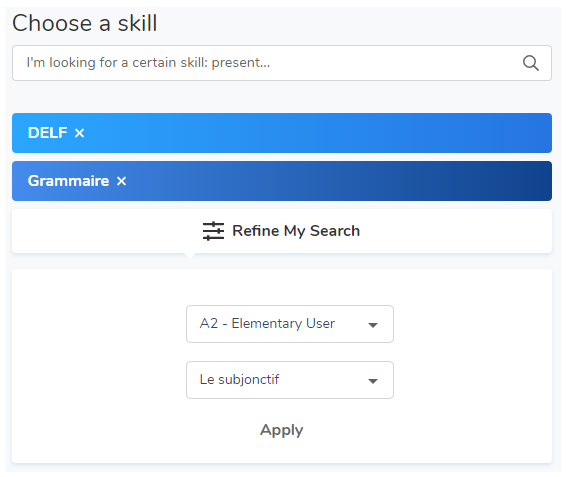The image size is (567, 477).
Task: Expand the Le subjonctif topic dropdown
Action: click(290, 380)
